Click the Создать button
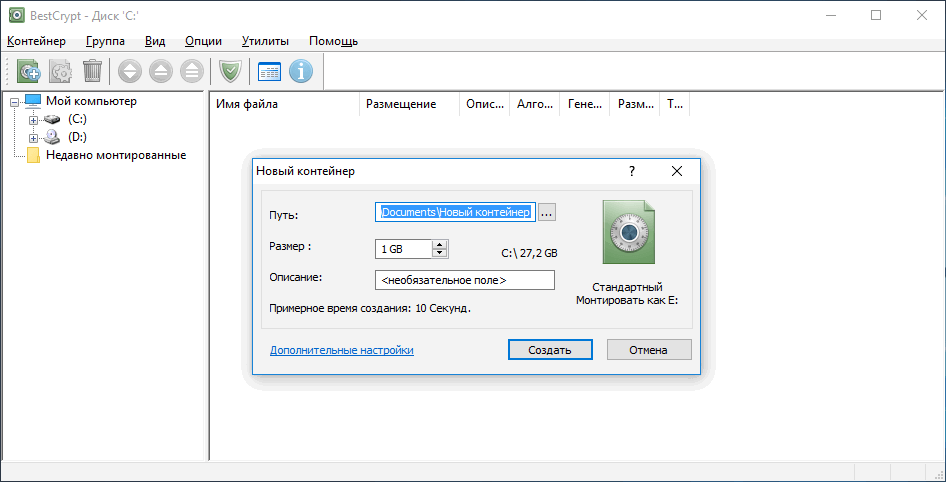 (x=550, y=350)
